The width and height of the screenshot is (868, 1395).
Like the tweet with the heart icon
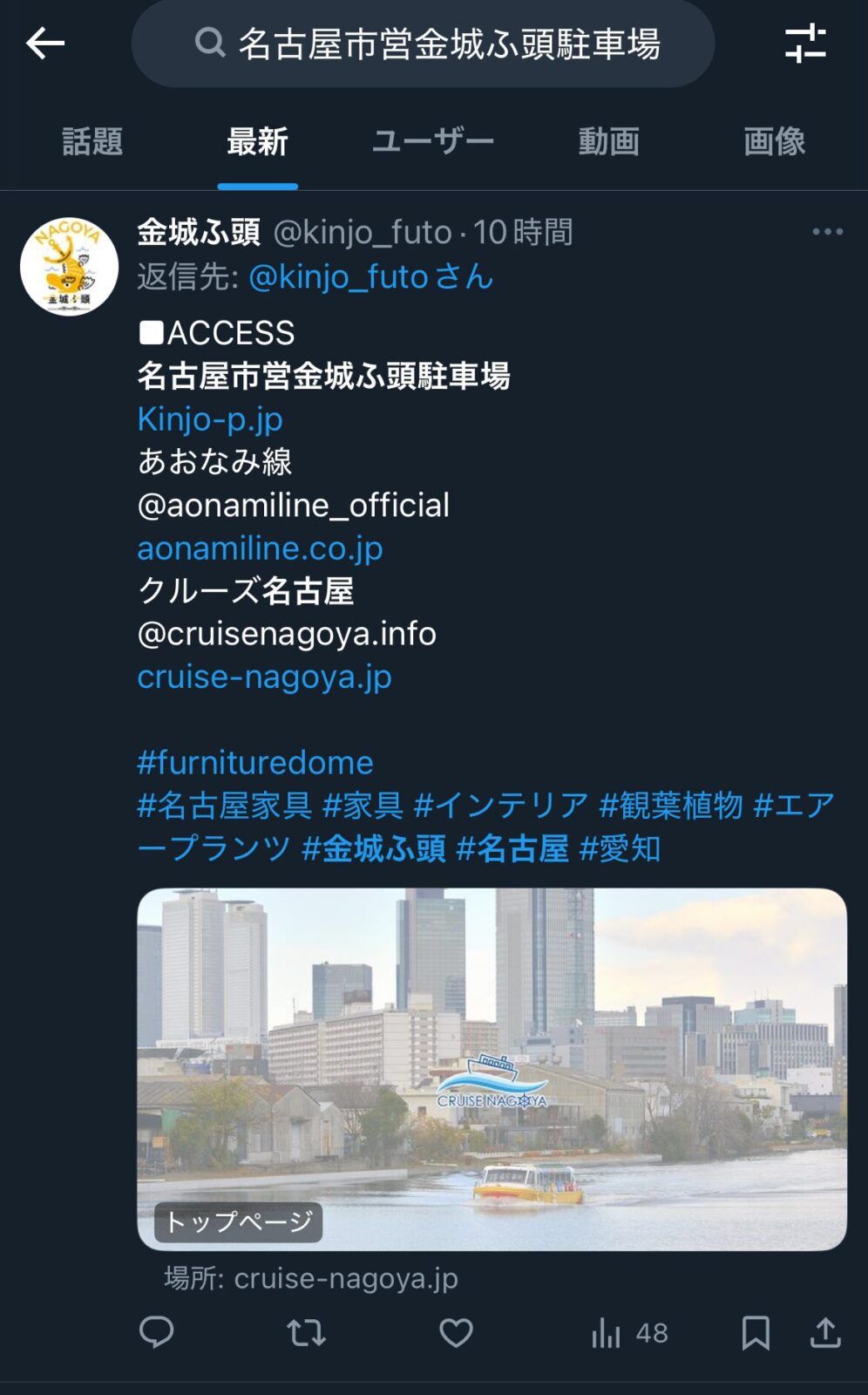point(456,1332)
